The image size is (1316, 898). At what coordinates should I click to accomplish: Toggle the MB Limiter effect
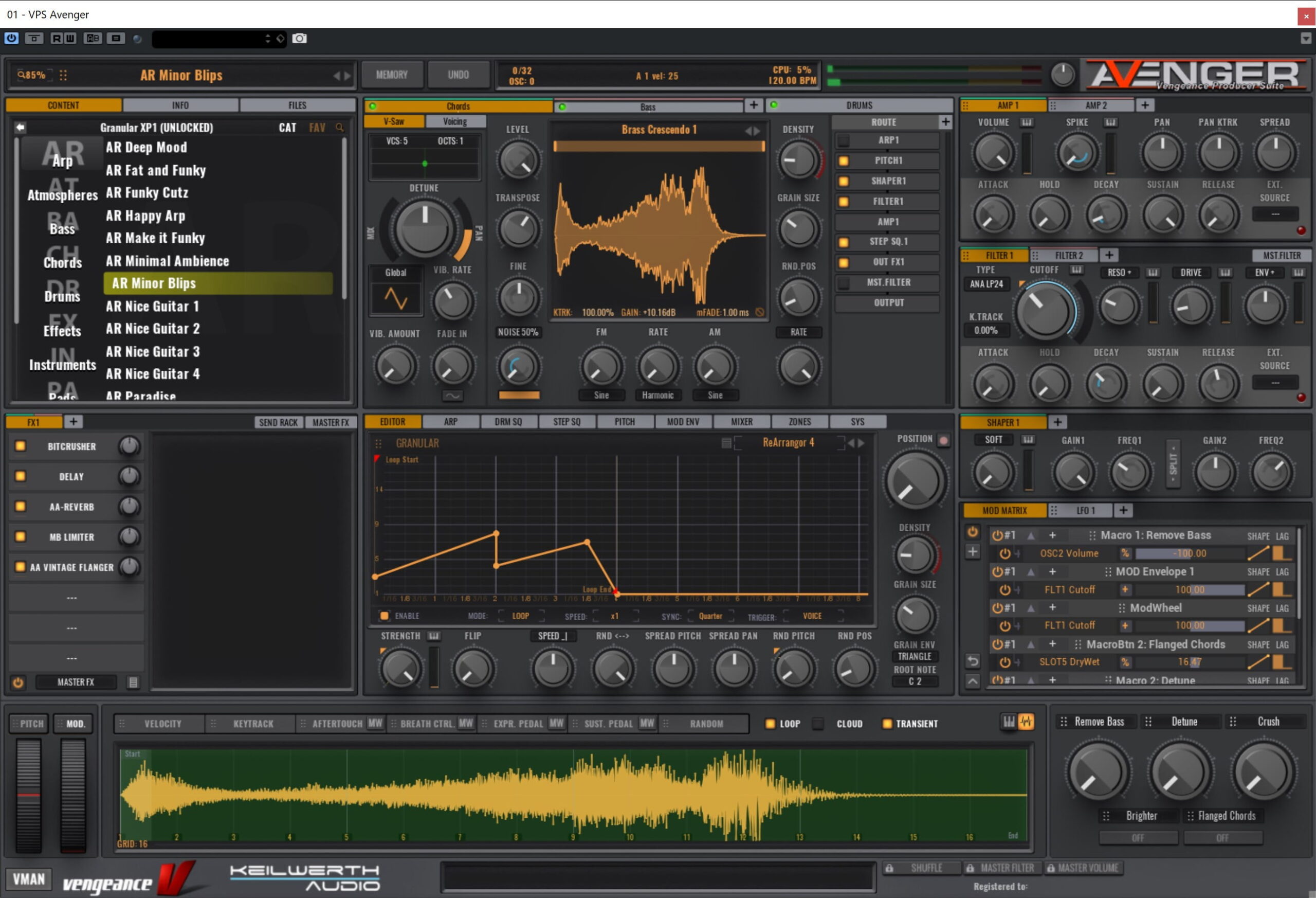tap(21, 536)
